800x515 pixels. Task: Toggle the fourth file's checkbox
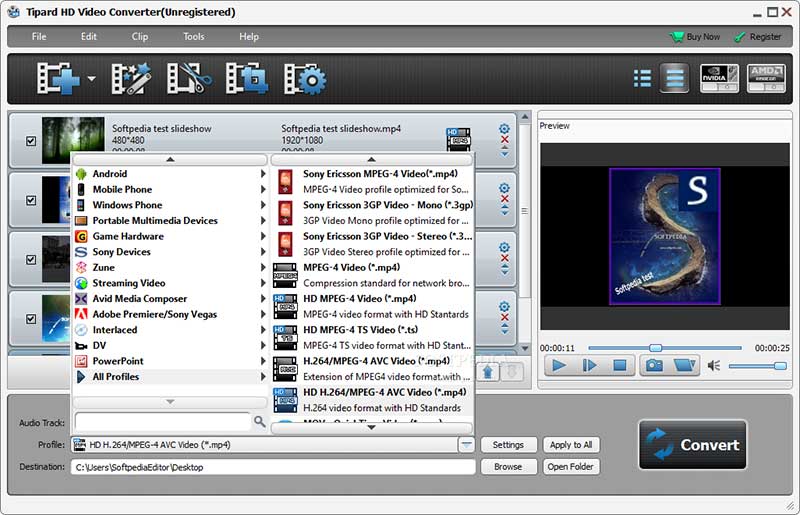[x=31, y=319]
